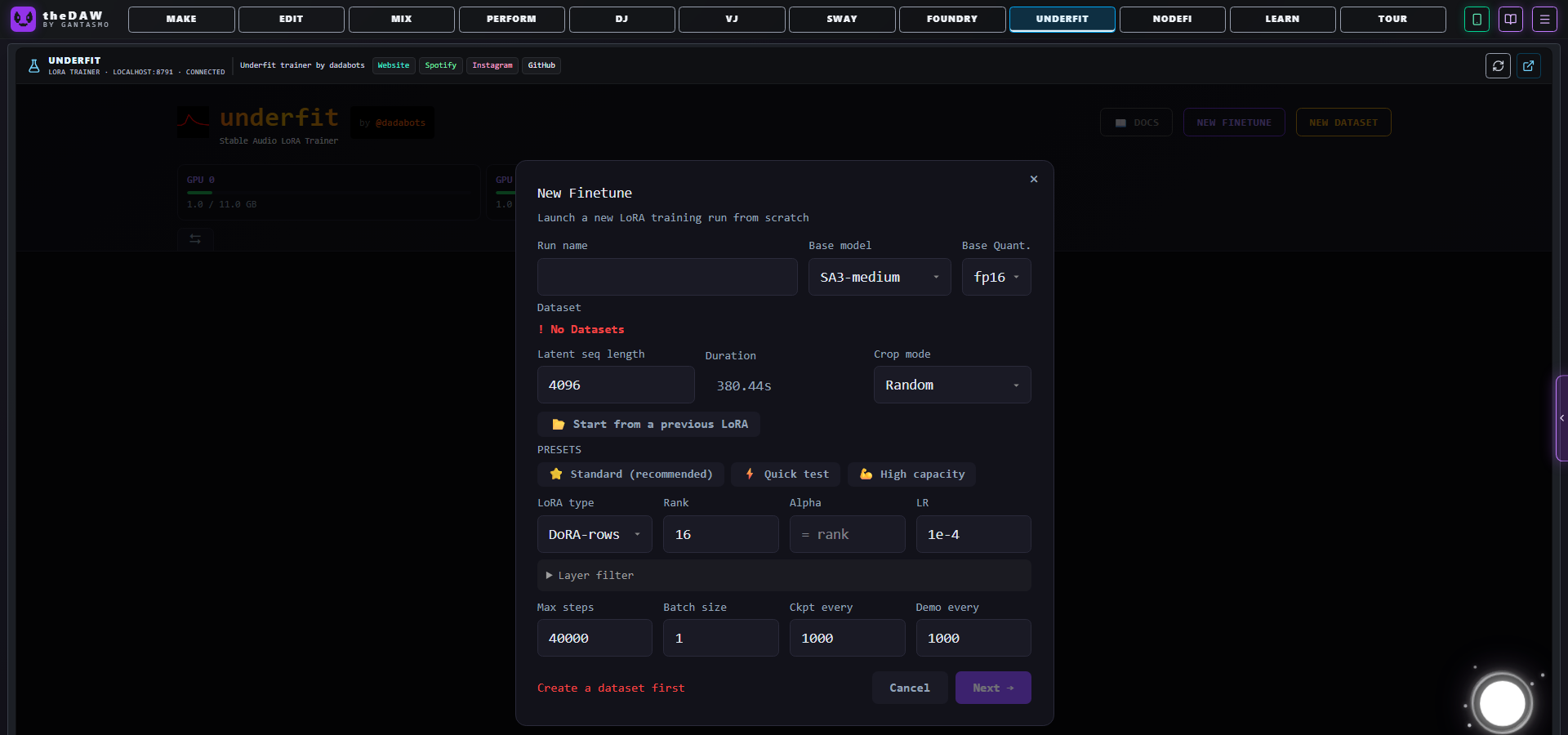Expand the right side panel handle
This screenshot has width=1568, height=735.
[x=1561, y=418]
